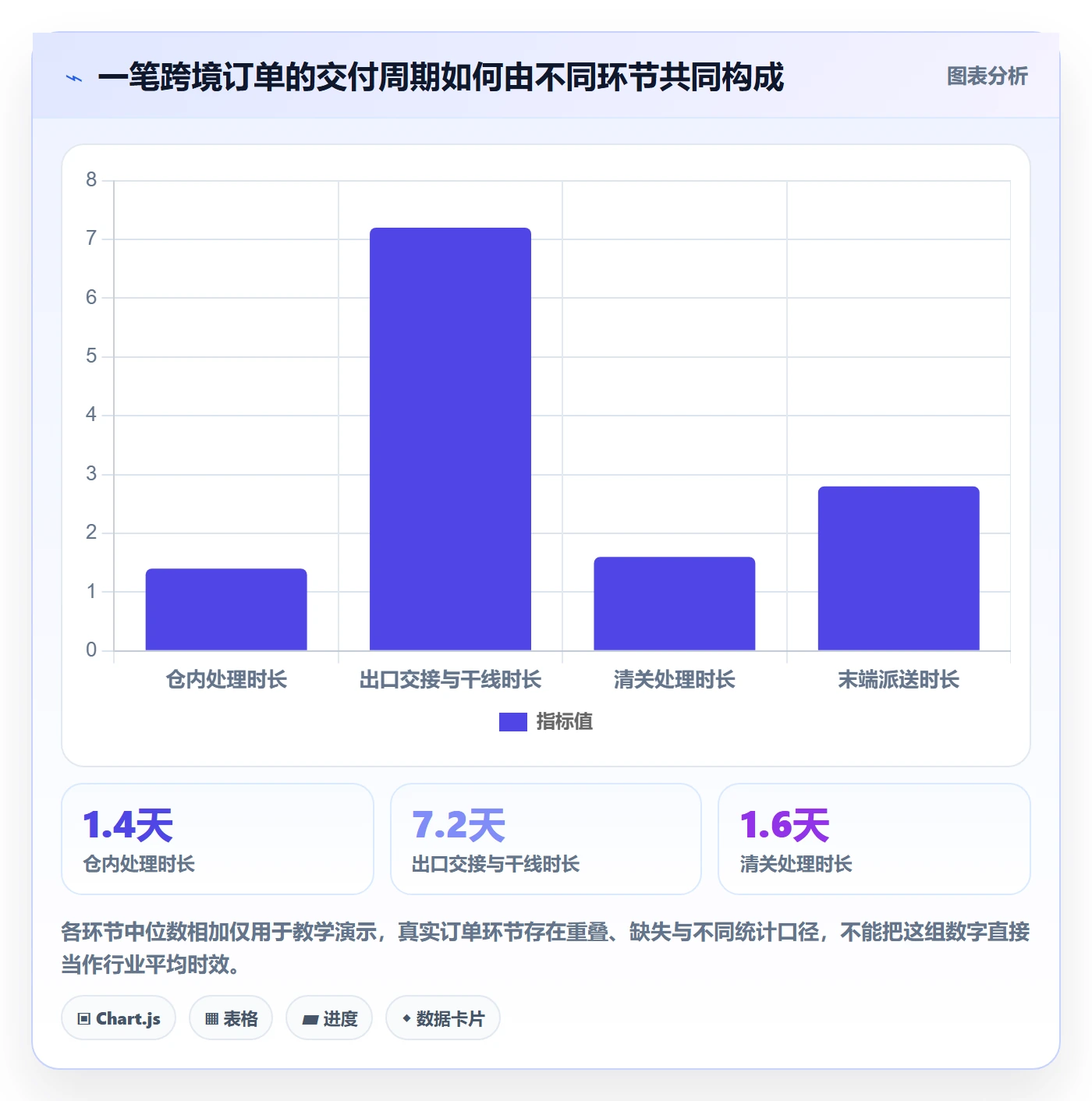Click the 末端派送时长 x-axis label
This screenshot has width=1092, height=1101.
(899, 680)
